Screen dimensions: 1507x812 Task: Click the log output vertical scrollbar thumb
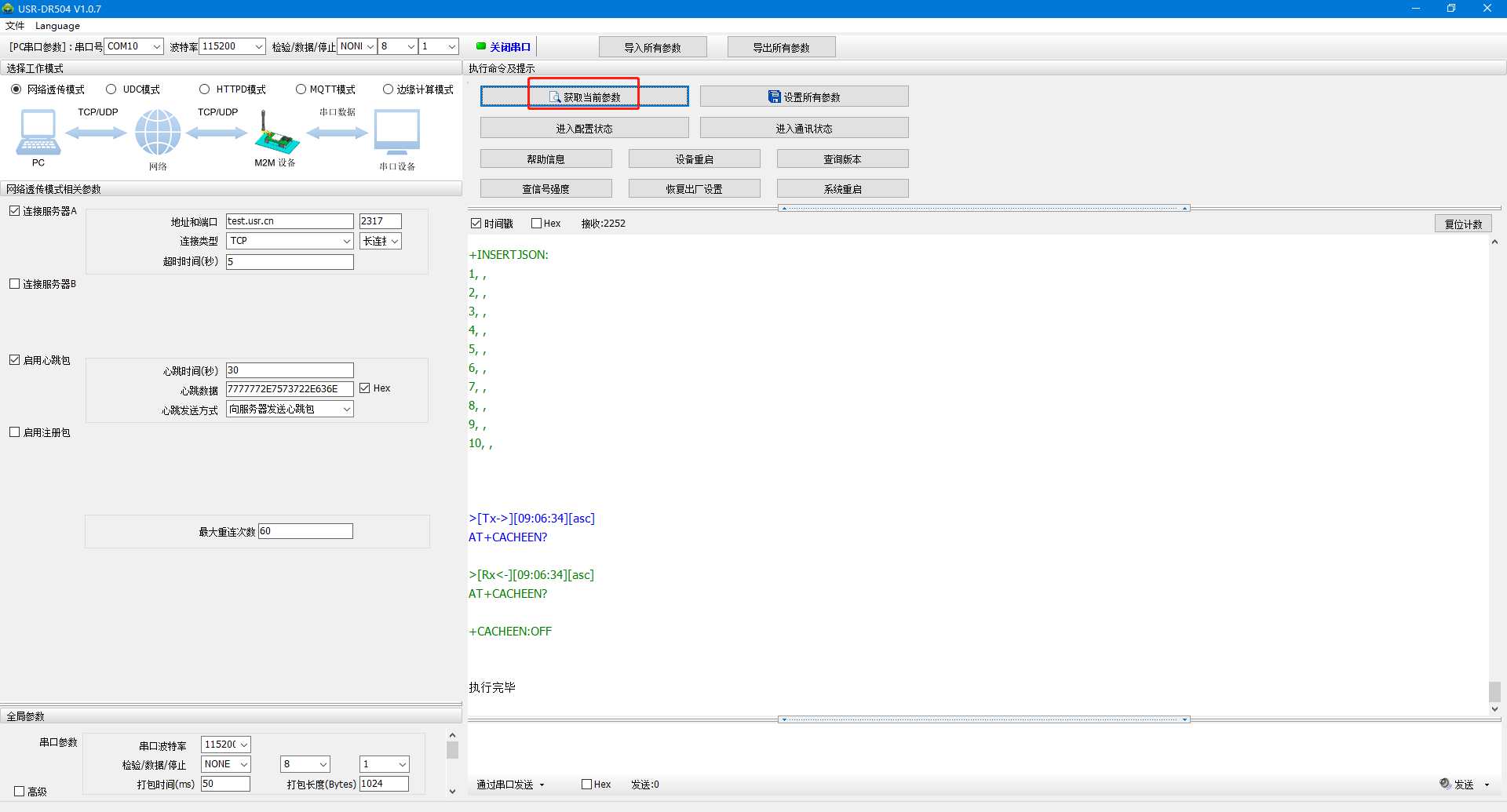(x=1494, y=691)
